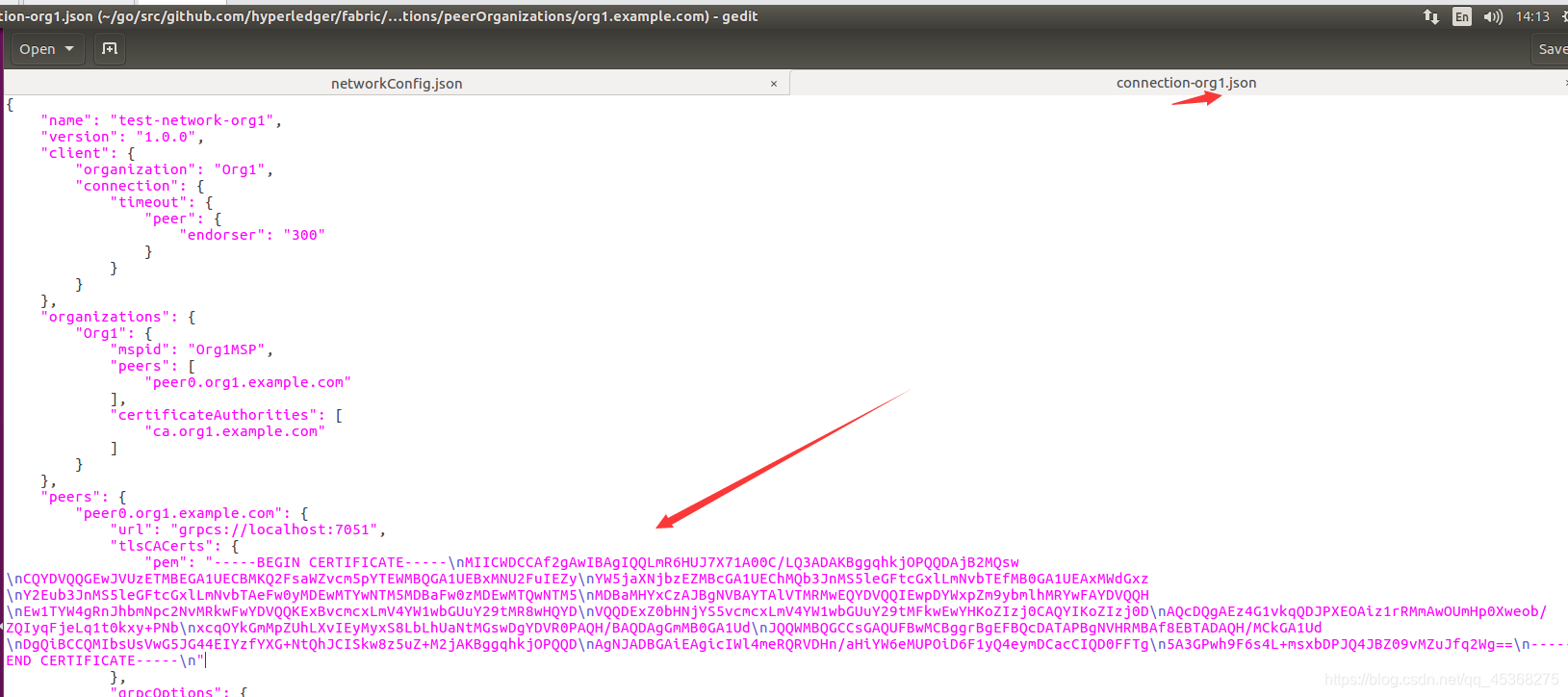
Task: Click the "peer0.org1.example.com": { object key line
Action: click(x=192, y=513)
